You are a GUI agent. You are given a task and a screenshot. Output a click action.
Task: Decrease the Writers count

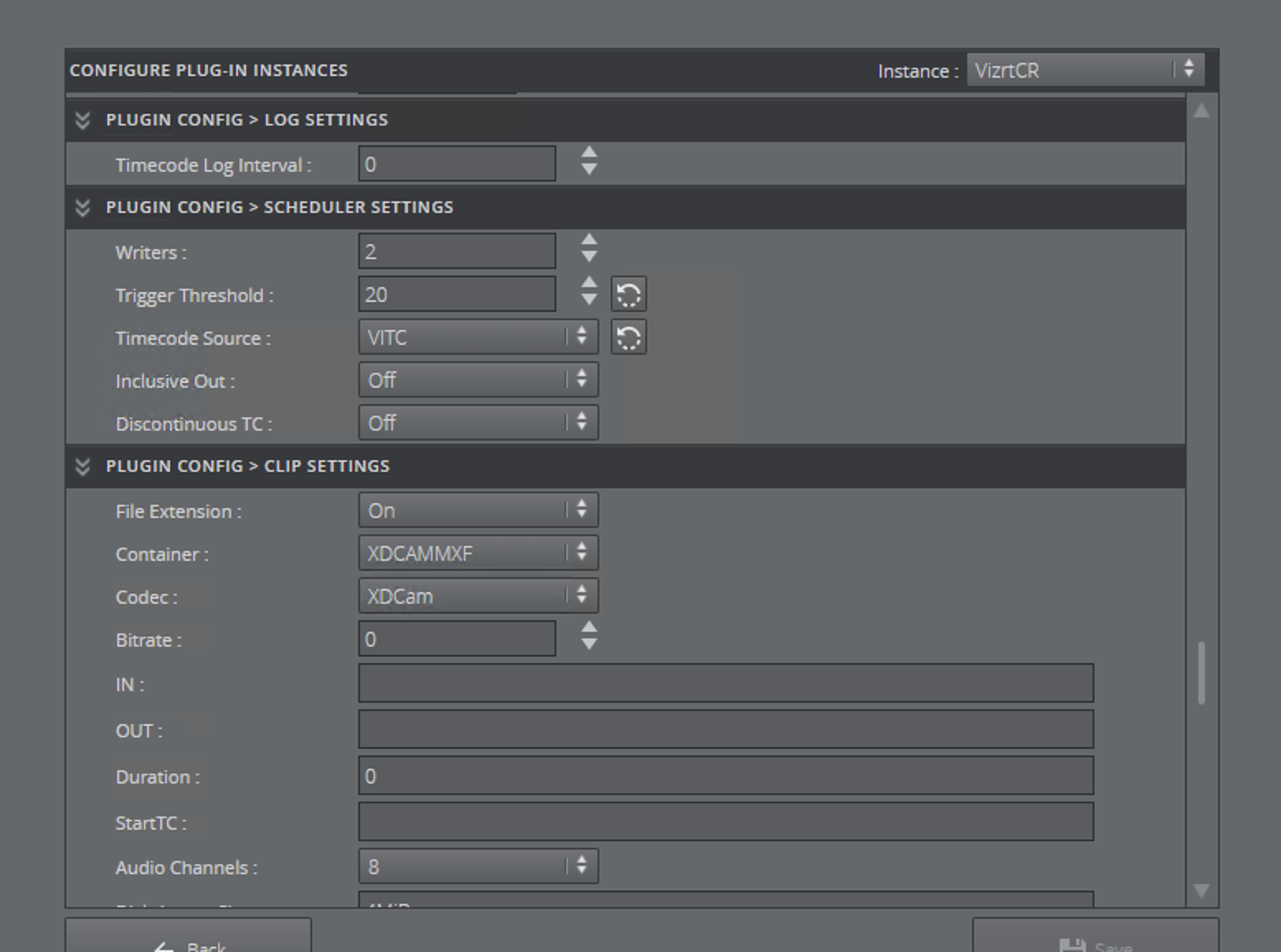pos(589,257)
